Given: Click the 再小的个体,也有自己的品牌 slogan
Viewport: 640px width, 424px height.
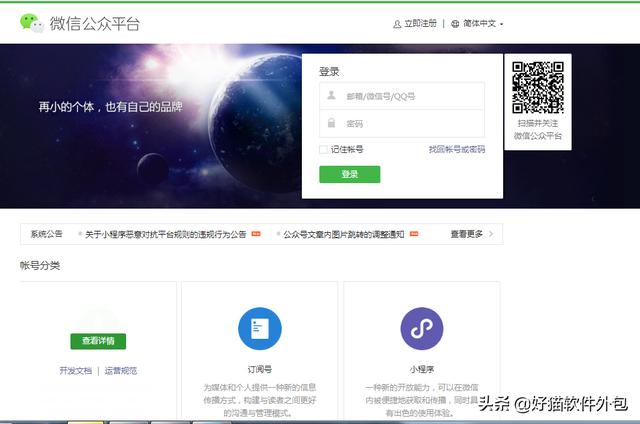Looking at the screenshot, I should [x=110, y=107].
